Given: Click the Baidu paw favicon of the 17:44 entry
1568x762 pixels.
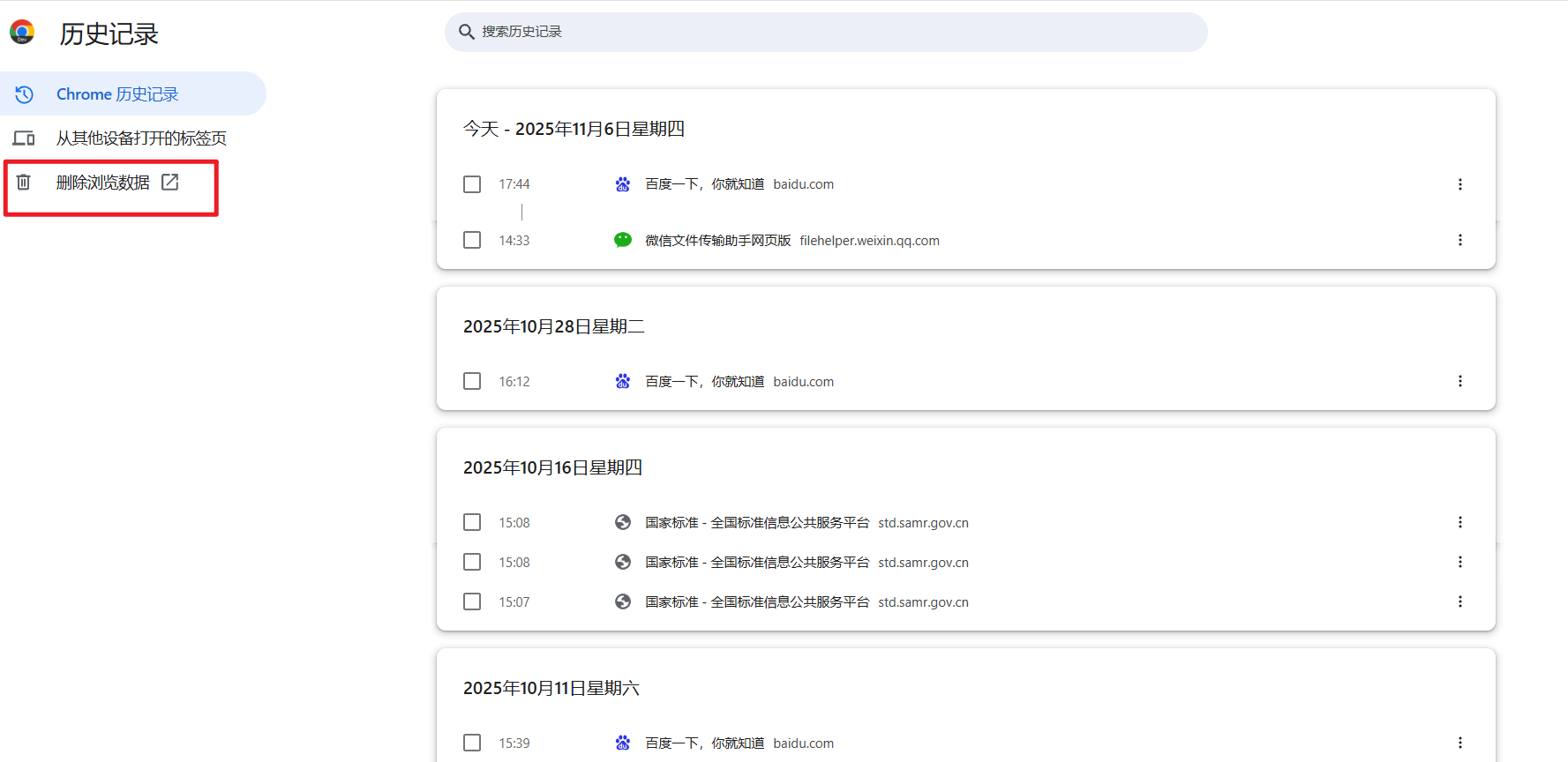Looking at the screenshot, I should pyautogui.click(x=623, y=184).
